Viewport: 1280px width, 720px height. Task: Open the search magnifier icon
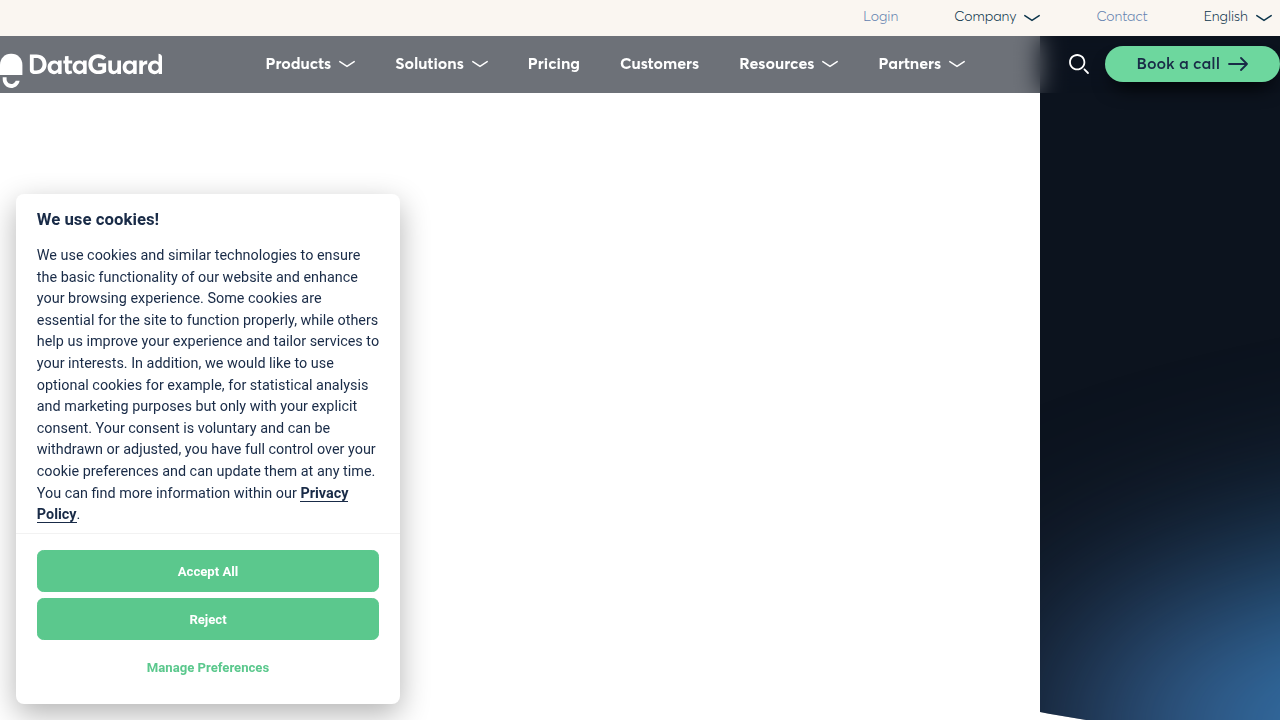(1078, 64)
